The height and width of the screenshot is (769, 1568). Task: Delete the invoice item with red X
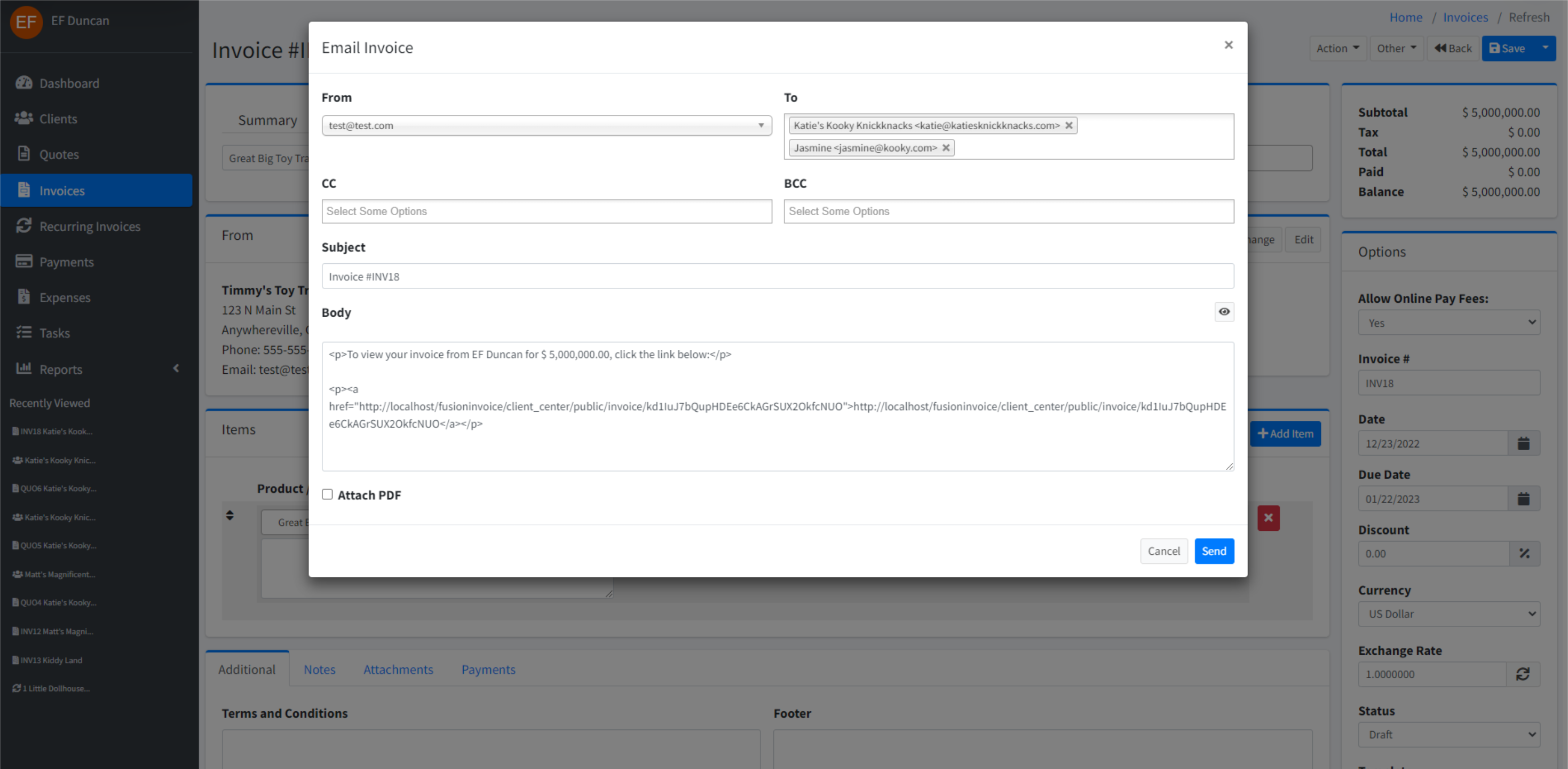pyautogui.click(x=1268, y=518)
